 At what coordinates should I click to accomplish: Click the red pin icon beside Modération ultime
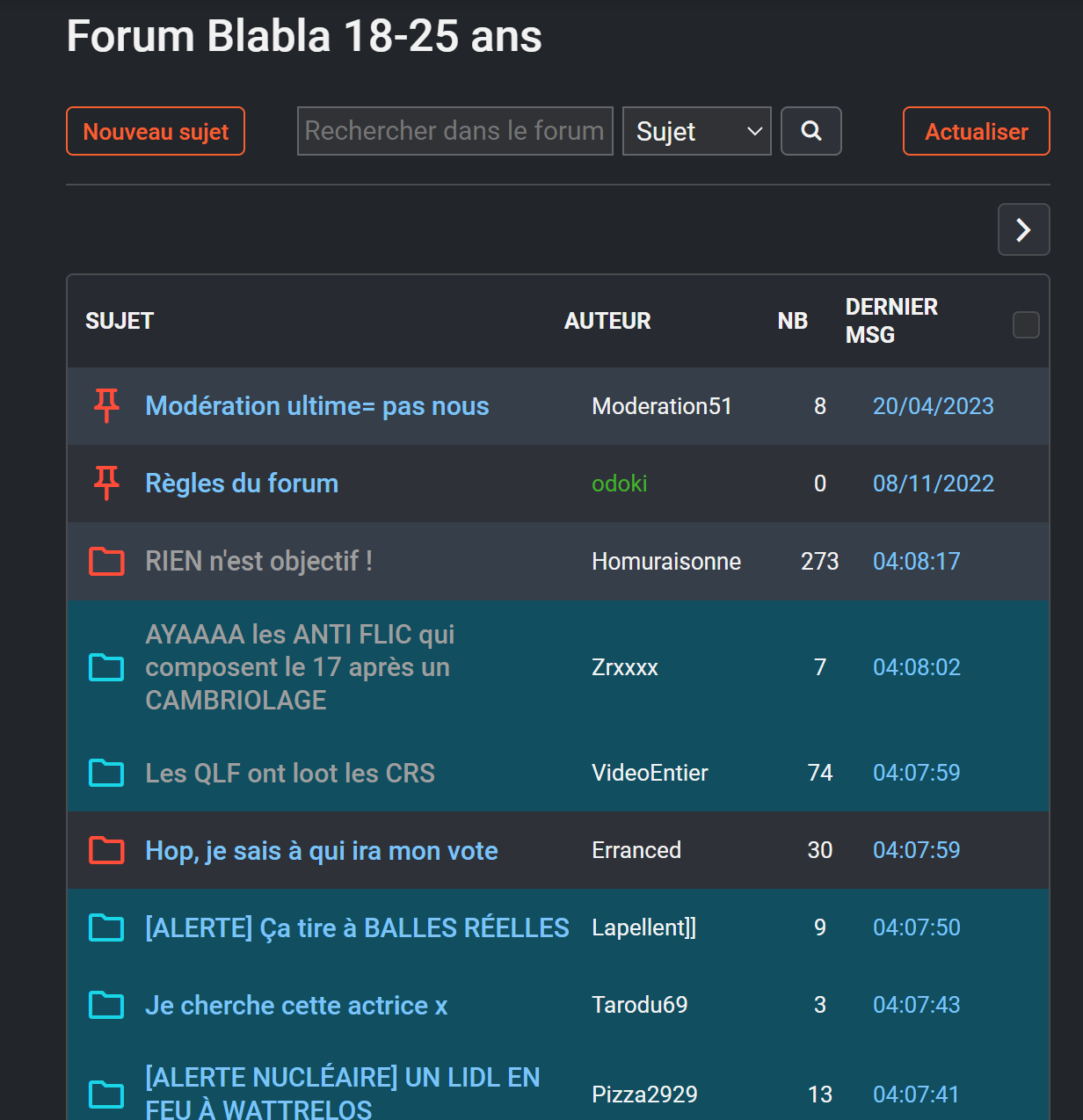[106, 405]
